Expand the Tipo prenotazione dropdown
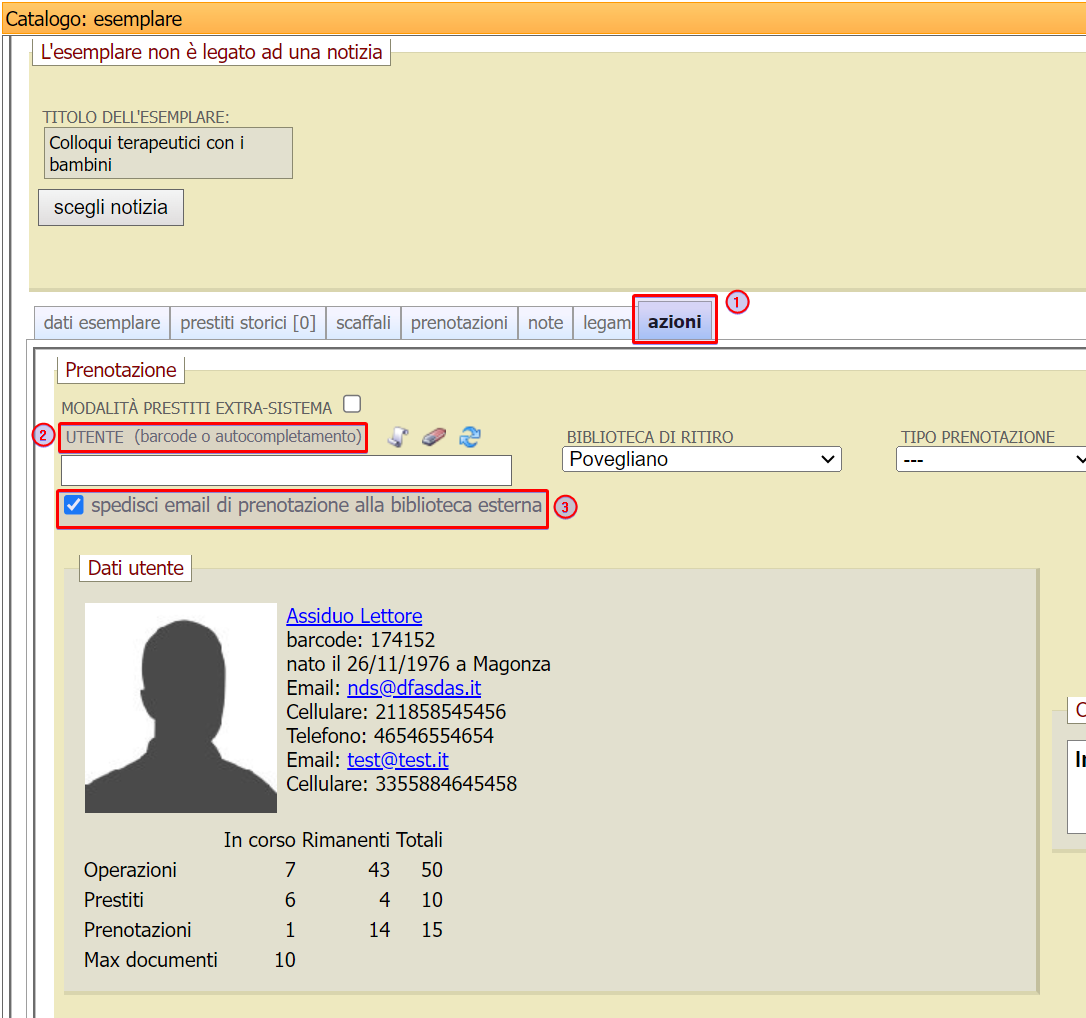1086x1018 pixels. point(990,459)
